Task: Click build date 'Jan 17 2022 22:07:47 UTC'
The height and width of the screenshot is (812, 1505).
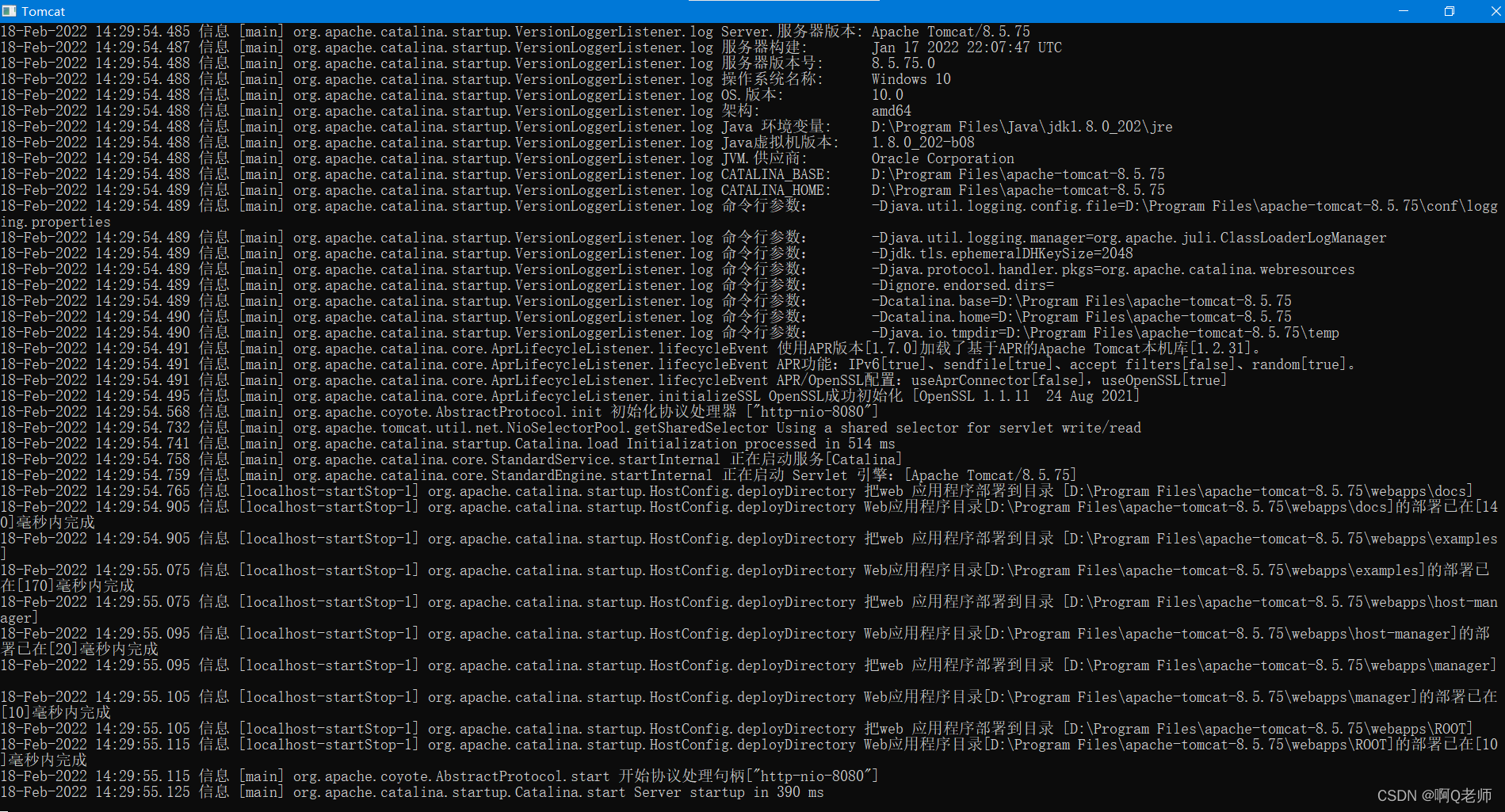Action: [x=967, y=48]
